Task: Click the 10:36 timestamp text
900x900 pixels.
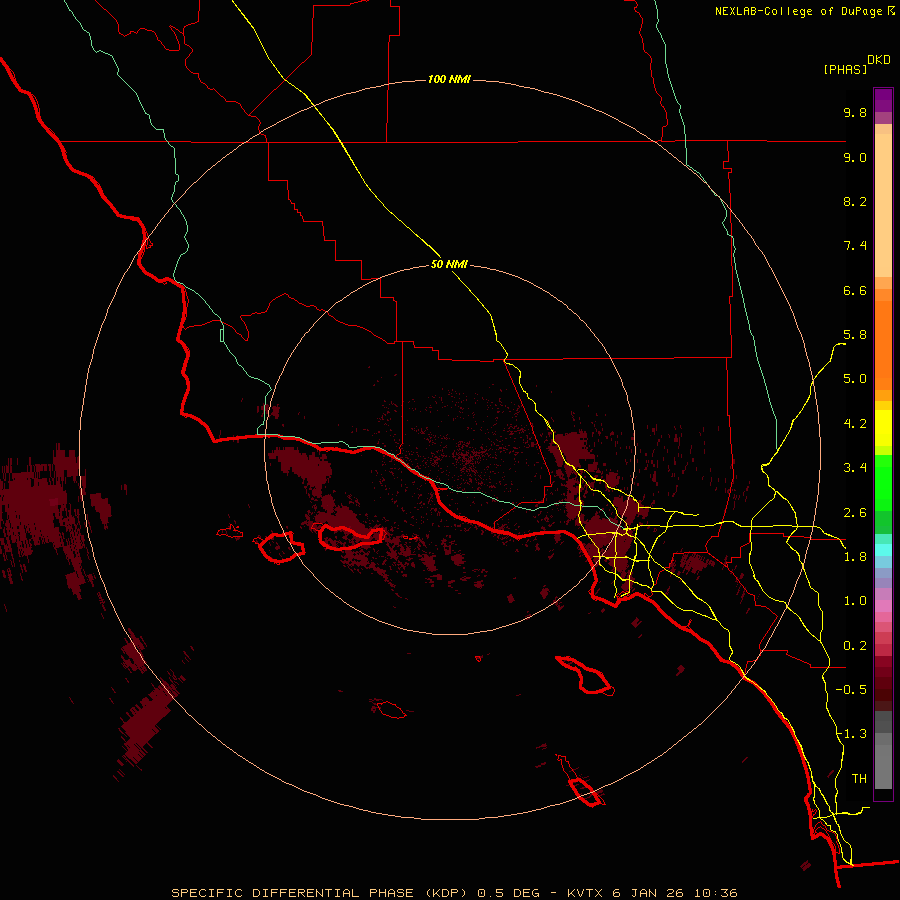Action: pos(715,893)
